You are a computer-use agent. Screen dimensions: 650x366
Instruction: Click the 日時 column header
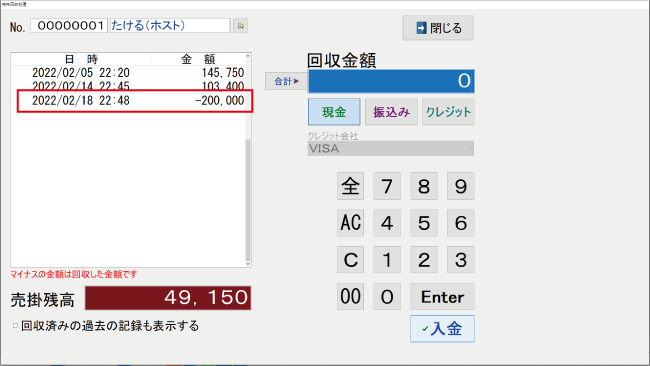tap(81, 59)
